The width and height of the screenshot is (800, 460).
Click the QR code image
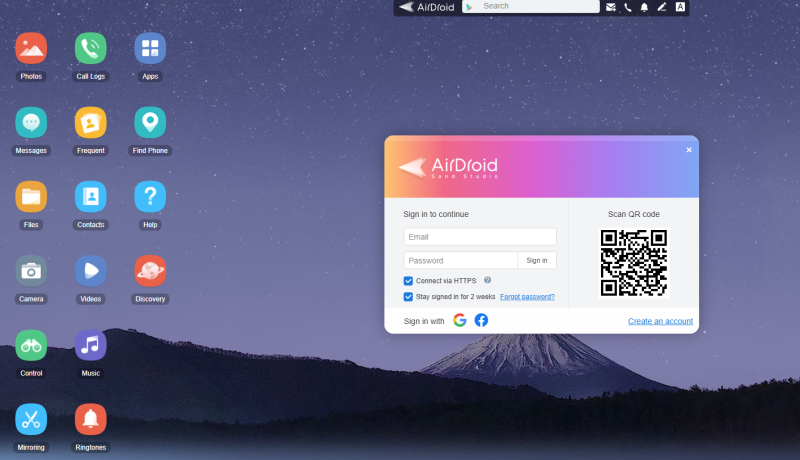point(634,263)
